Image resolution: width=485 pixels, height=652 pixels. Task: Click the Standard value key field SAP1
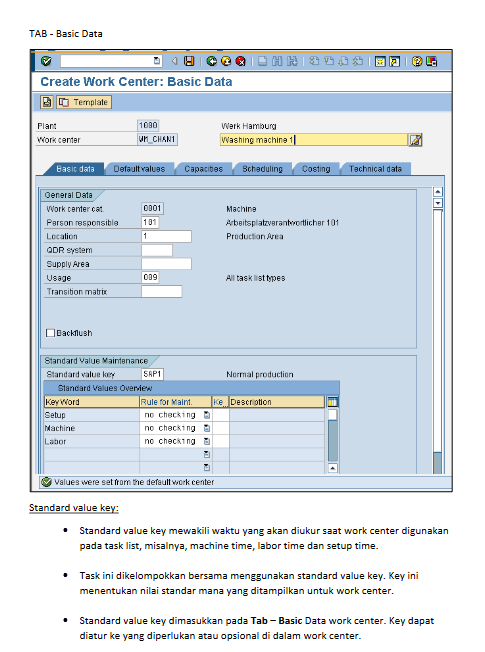click(x=152, y=374)
